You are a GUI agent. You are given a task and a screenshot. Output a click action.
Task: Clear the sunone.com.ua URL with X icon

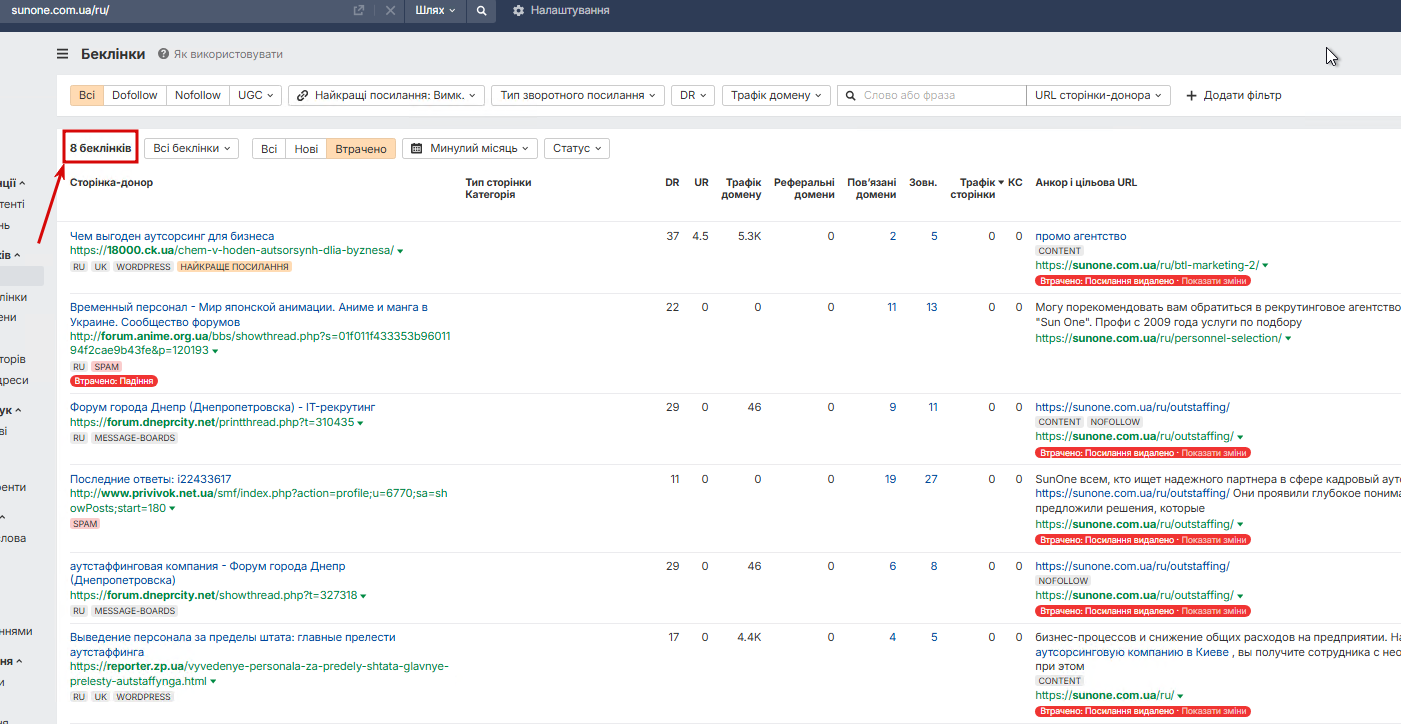click(x=390, y=10)
